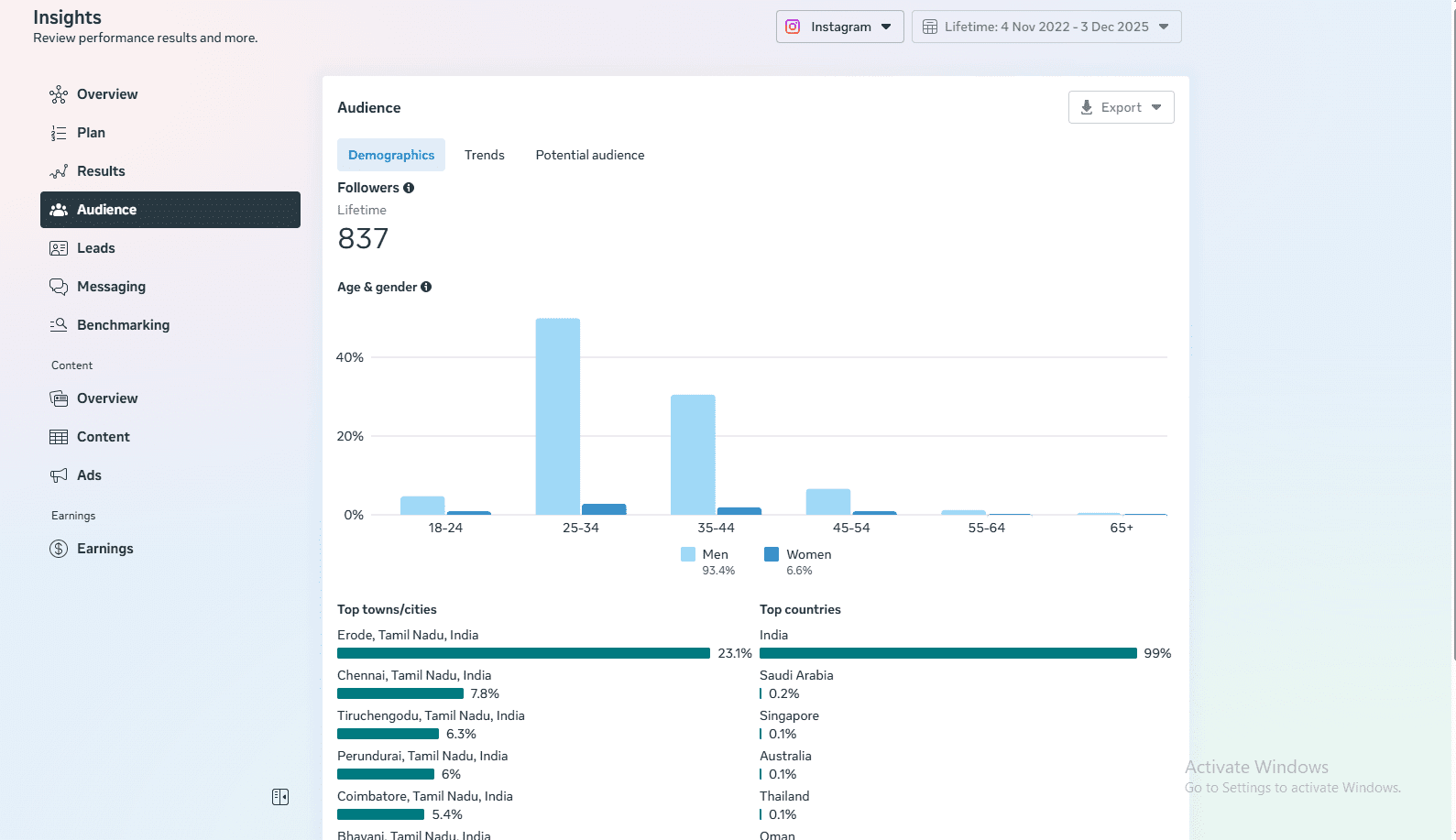The height and width of the screenshot is (840, 1456).
Task: Expand the Export dropdown button
Action: [x=1121, y=107]
